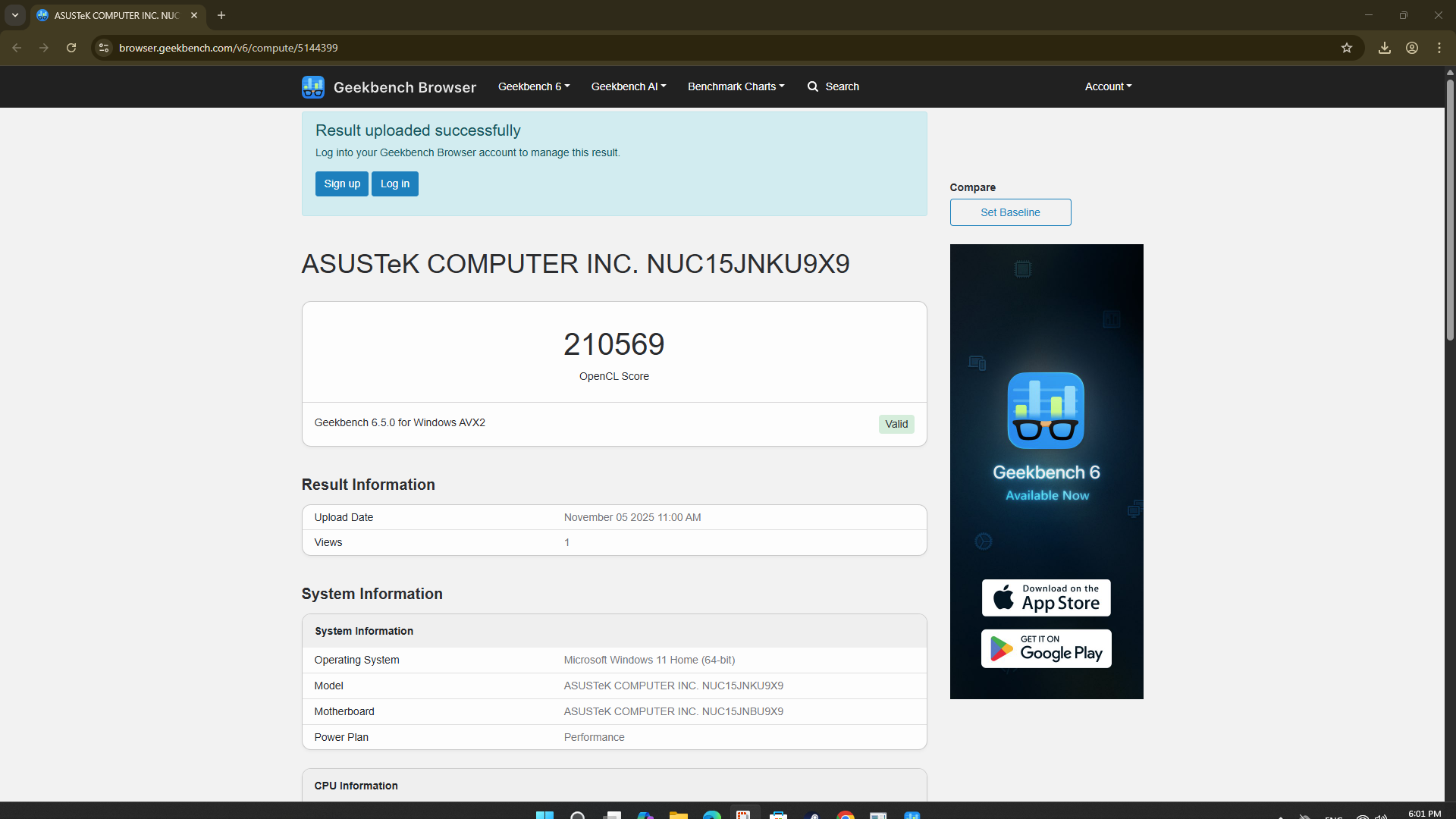
Task: Expand the Geekbench AI dropdown menu
Action: [629, 86]
